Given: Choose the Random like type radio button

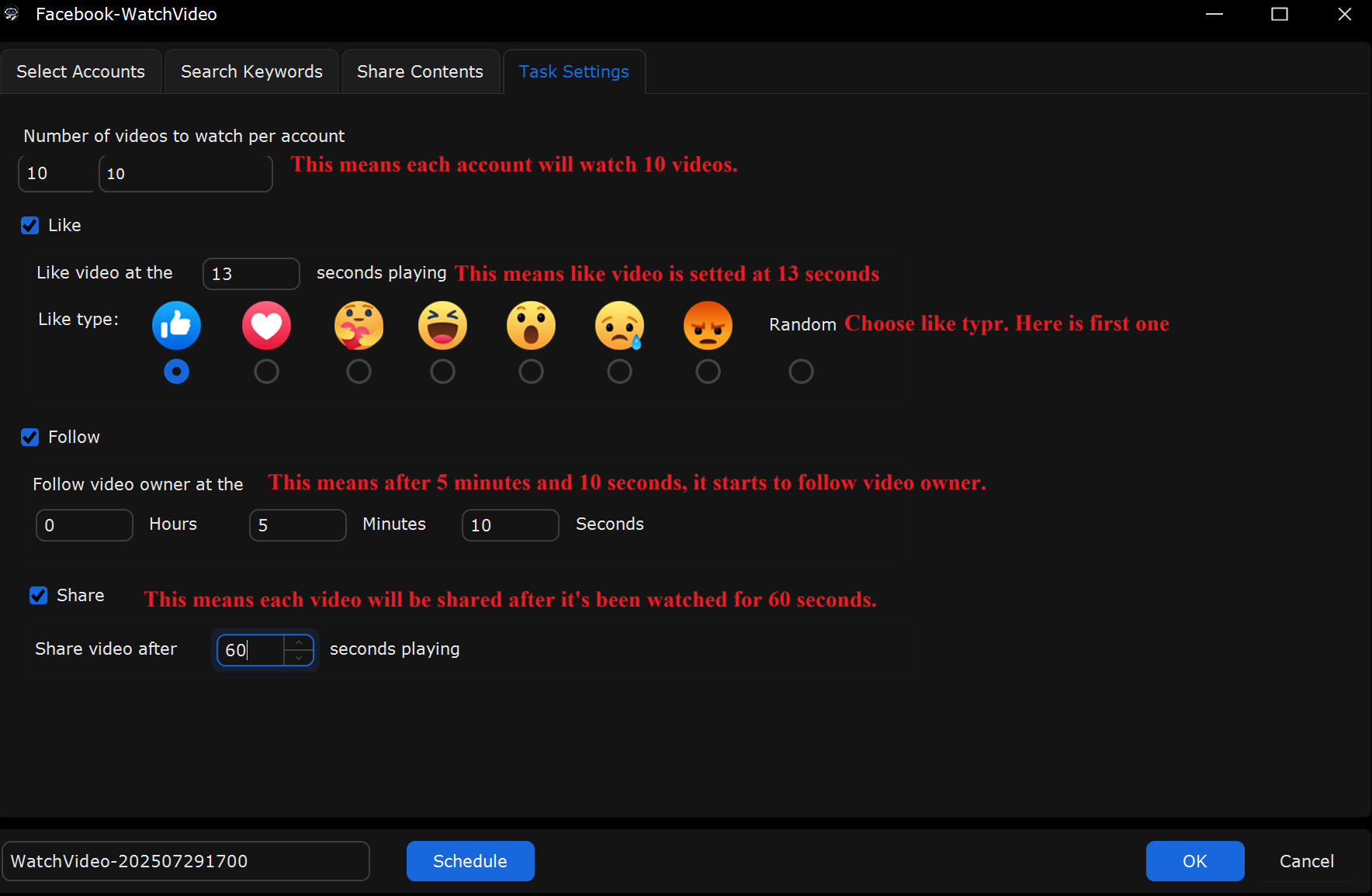Looking at the screenshot, I should click(x=801, y=372).
